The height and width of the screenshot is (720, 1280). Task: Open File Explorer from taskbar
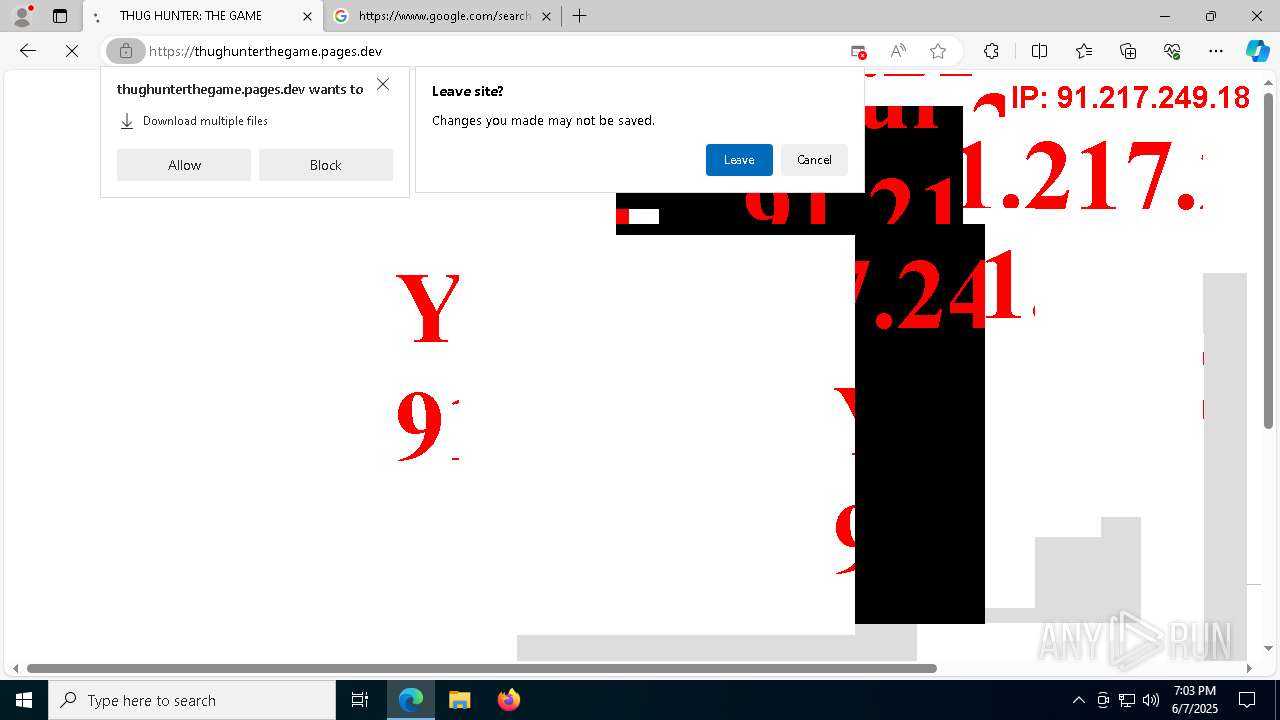[x=459, y=700]
